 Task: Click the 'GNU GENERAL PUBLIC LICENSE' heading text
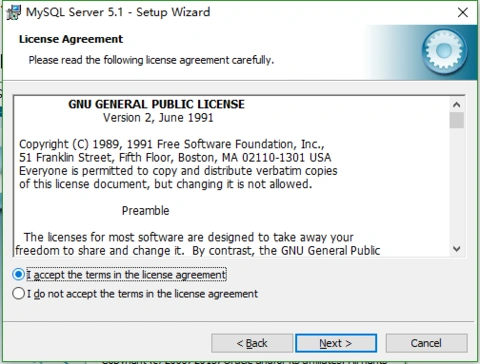point(156,104)
